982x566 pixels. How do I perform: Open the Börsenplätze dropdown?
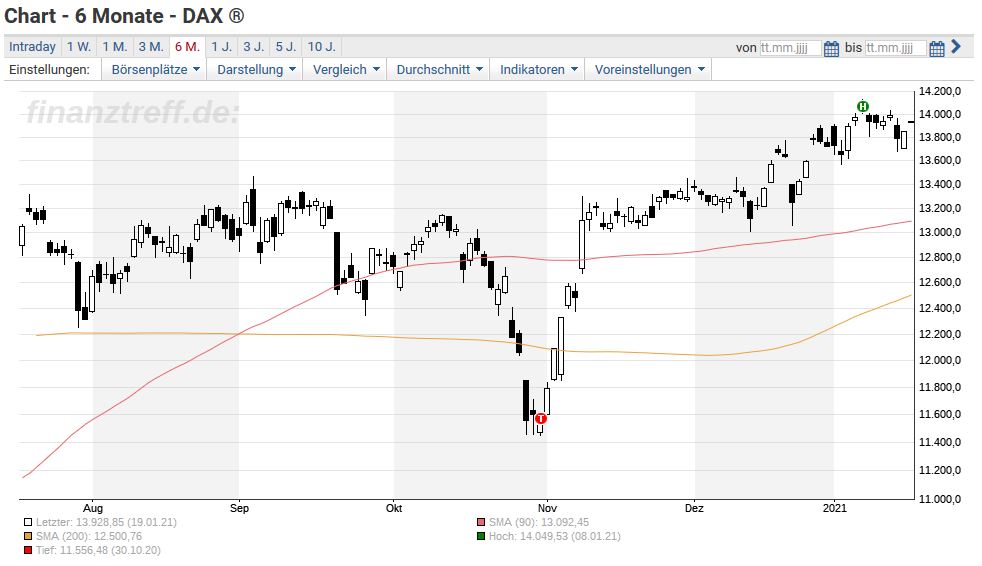coord(155,69)
